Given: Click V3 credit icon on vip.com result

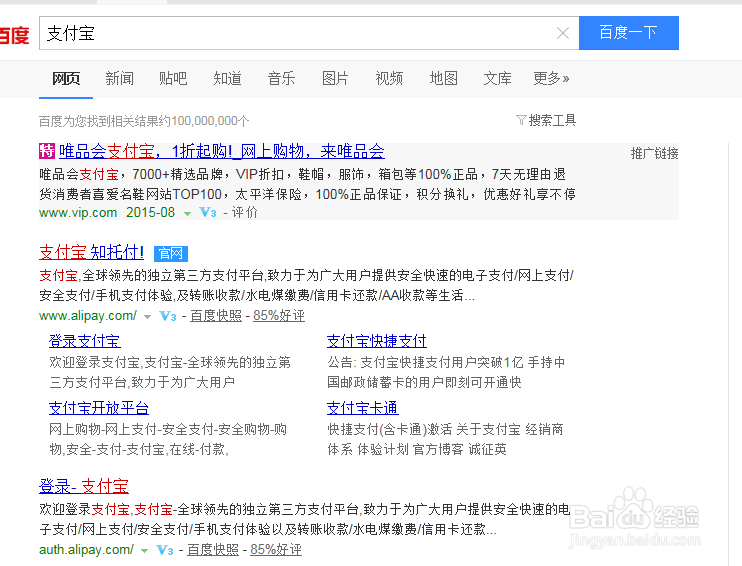Looking at the screenshot, I should click(208, 212).
